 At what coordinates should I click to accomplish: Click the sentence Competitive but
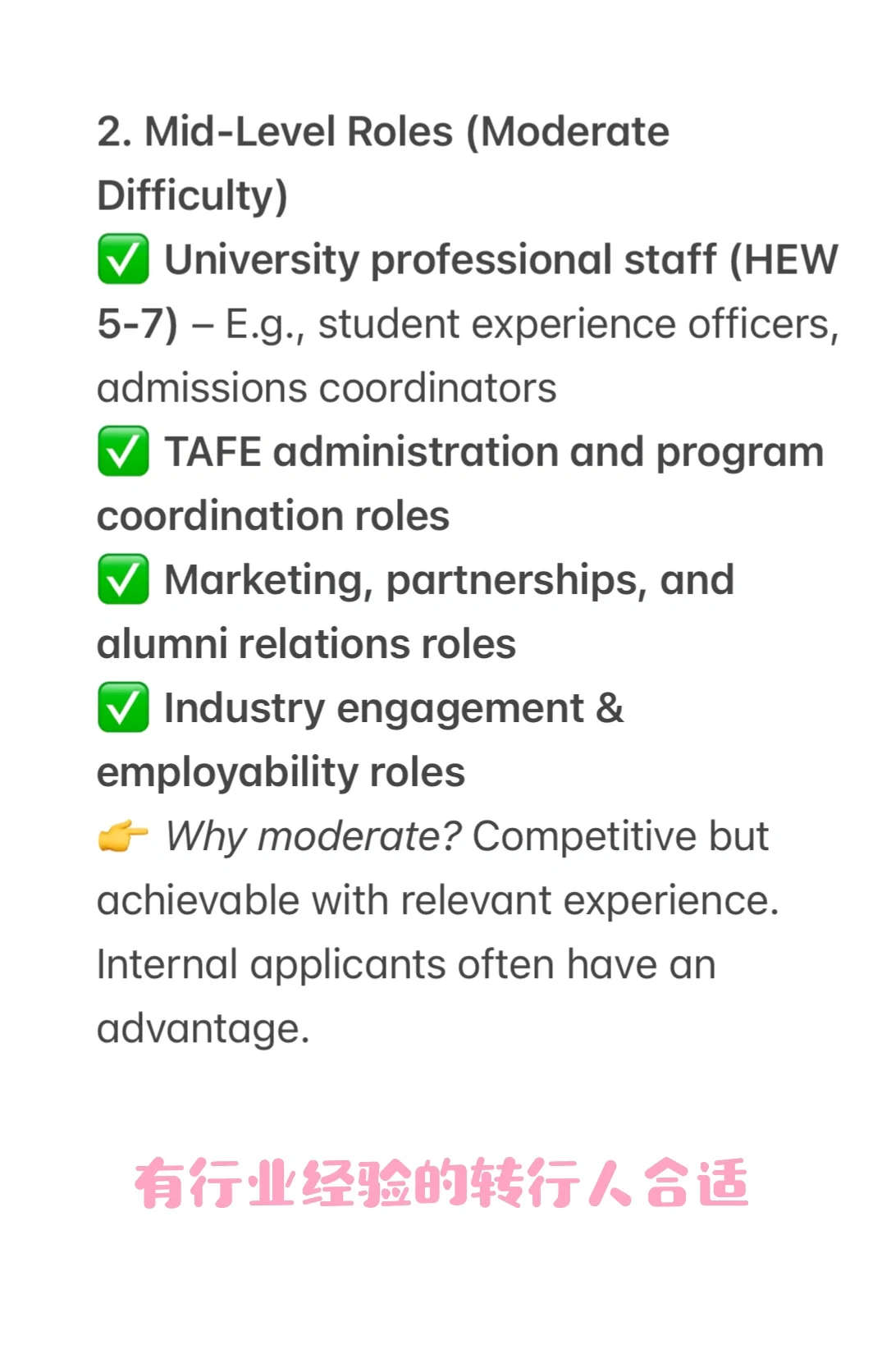(x=620, y=837)
